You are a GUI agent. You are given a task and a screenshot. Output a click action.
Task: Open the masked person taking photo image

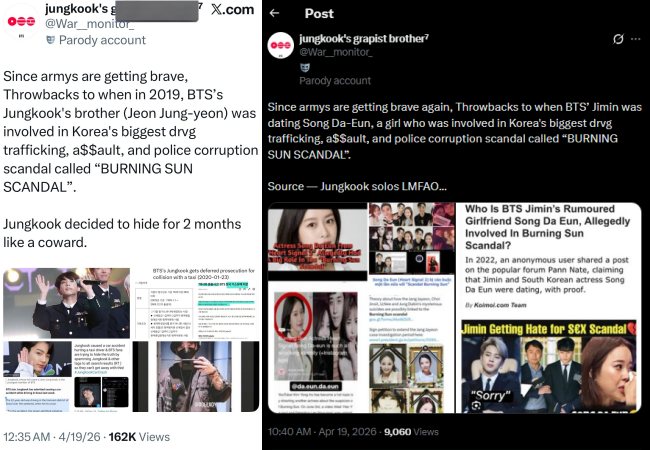pyautogui.click(x=196, y=376)
